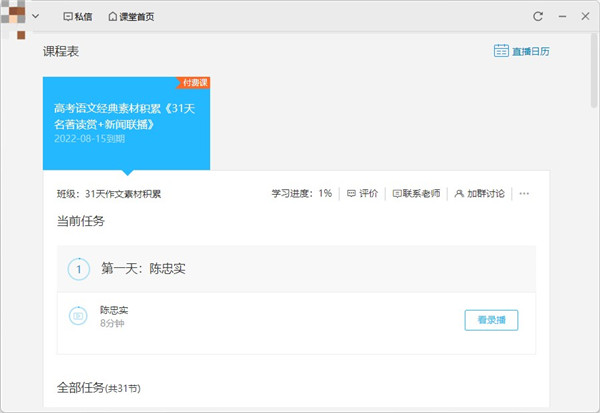
Task: Close the window
Action: point(585,16)
